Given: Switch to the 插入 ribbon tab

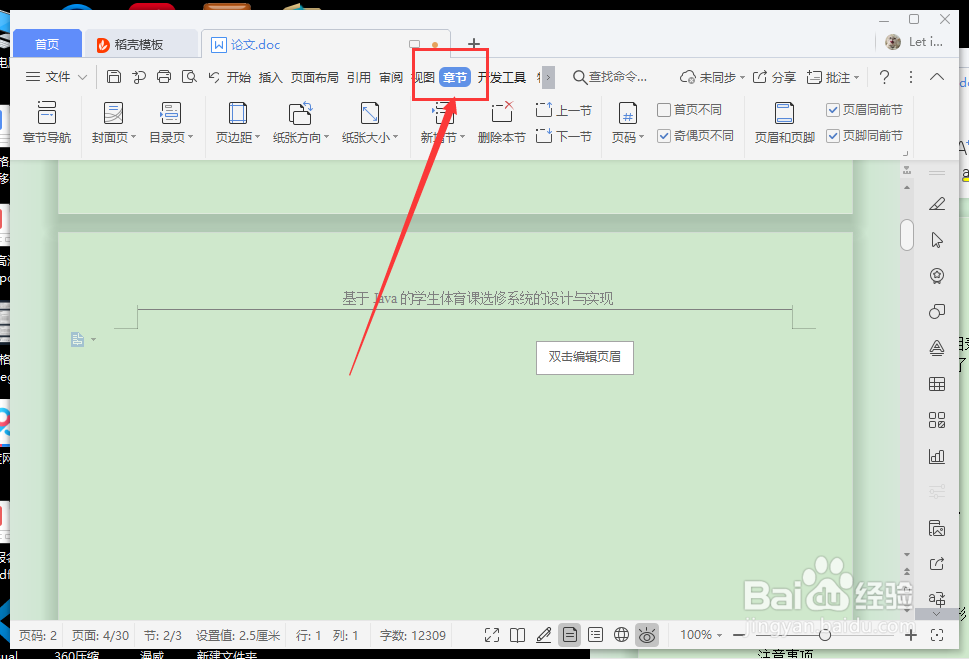Looking at the screenshot, I should [x=270, y=76].
